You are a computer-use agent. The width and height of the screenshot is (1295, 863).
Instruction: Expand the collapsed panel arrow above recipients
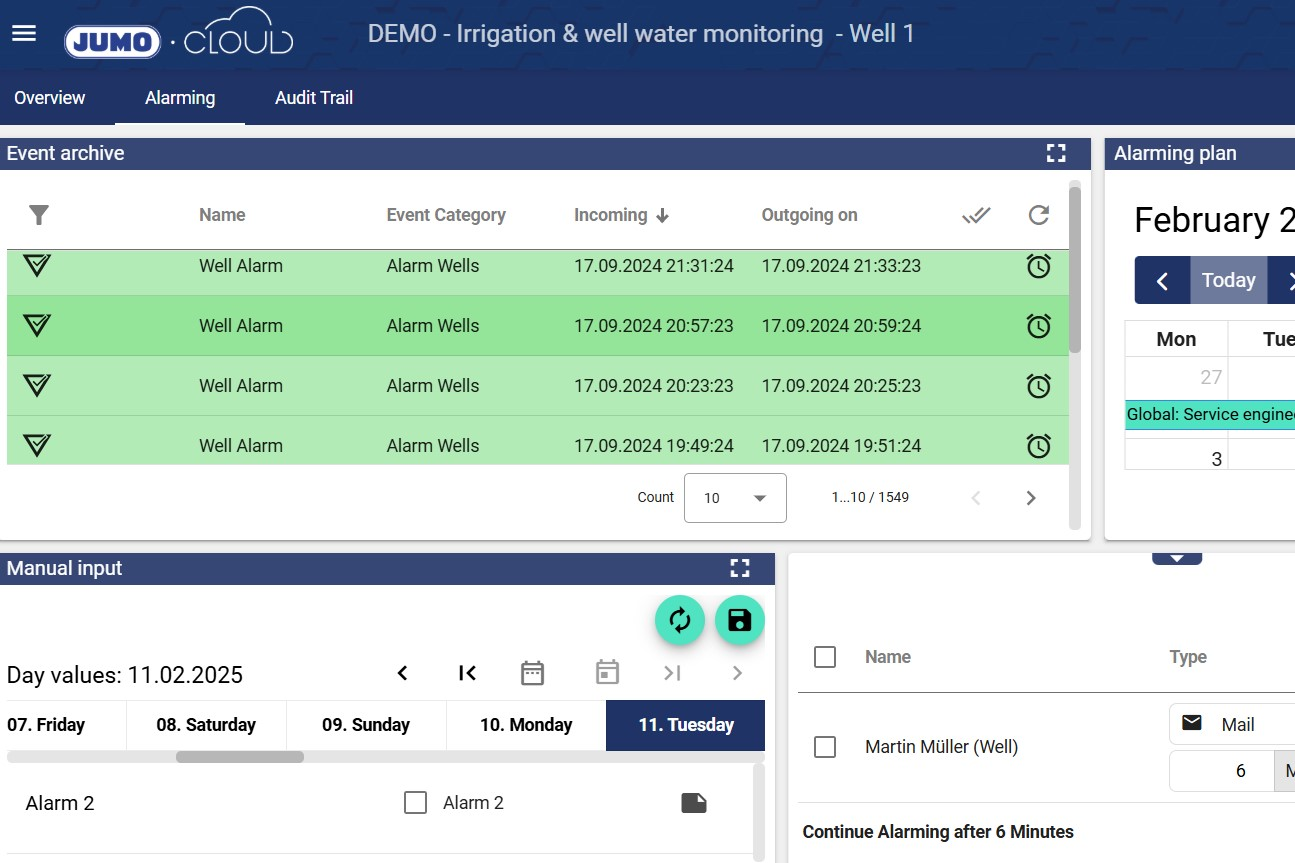point(1177,558)
